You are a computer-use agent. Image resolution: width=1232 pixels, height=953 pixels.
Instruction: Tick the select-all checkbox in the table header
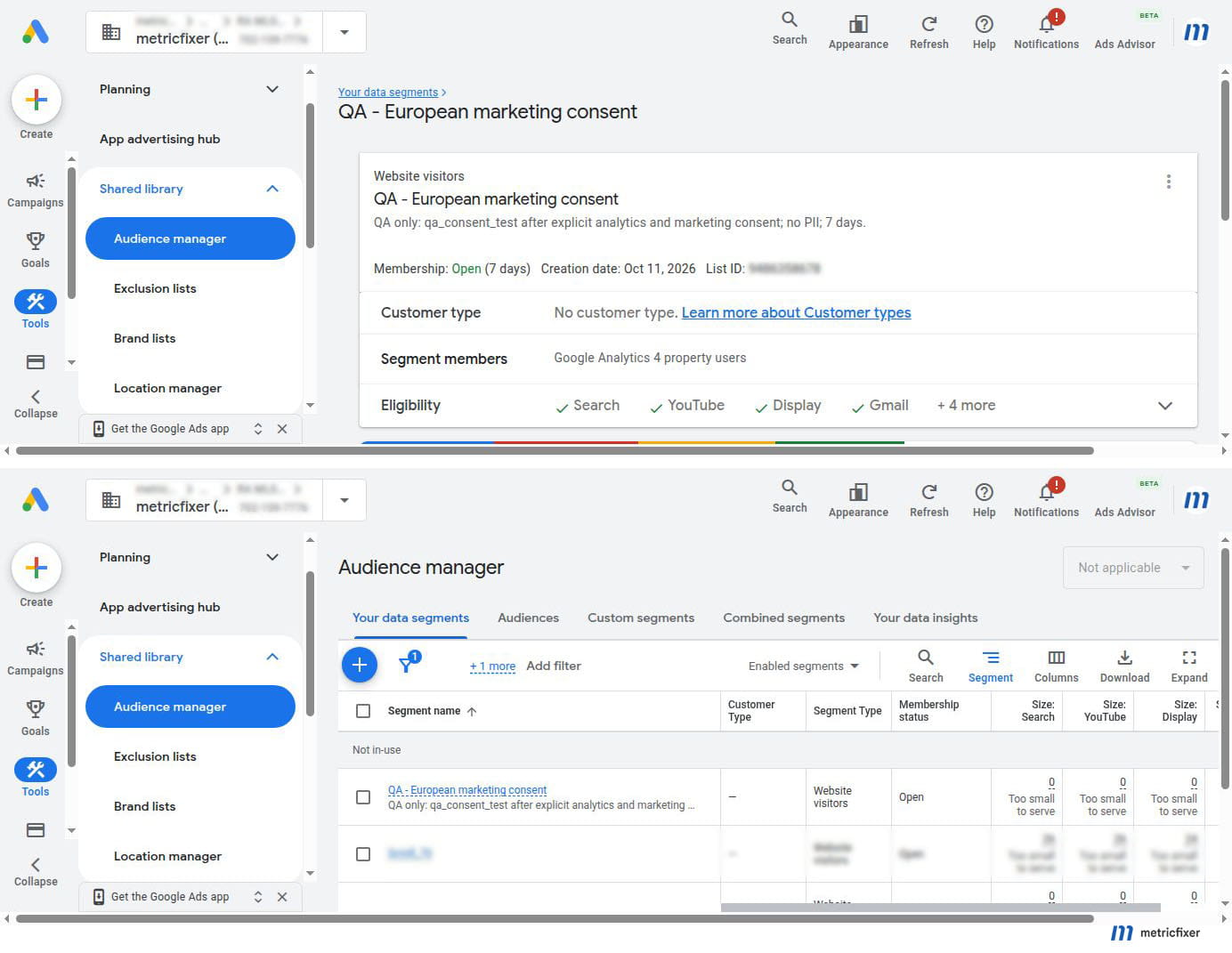point(363,711)
